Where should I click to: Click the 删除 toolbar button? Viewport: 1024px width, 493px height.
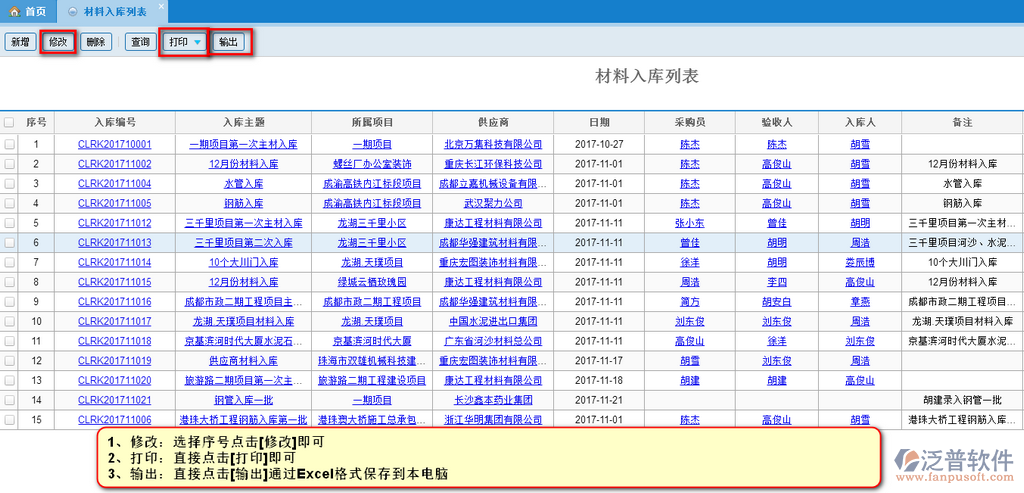coord(95,42)
